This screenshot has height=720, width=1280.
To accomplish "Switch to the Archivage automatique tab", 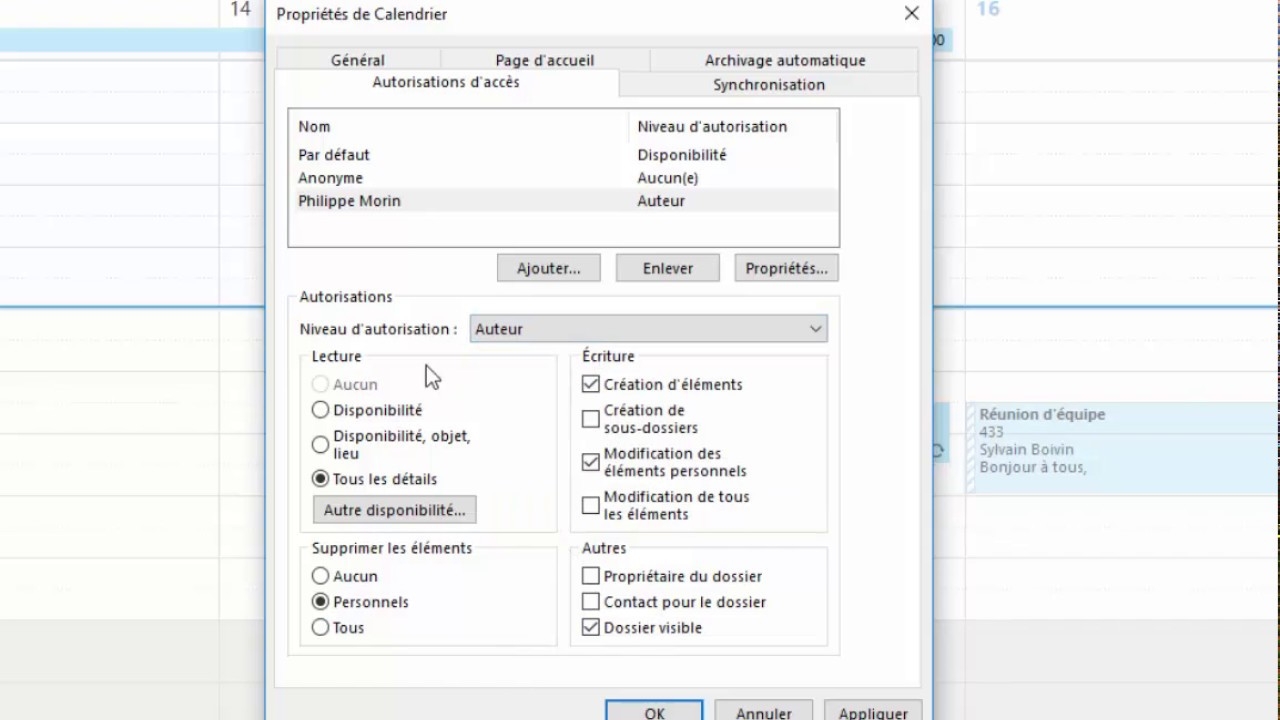I will click(784, 60).
